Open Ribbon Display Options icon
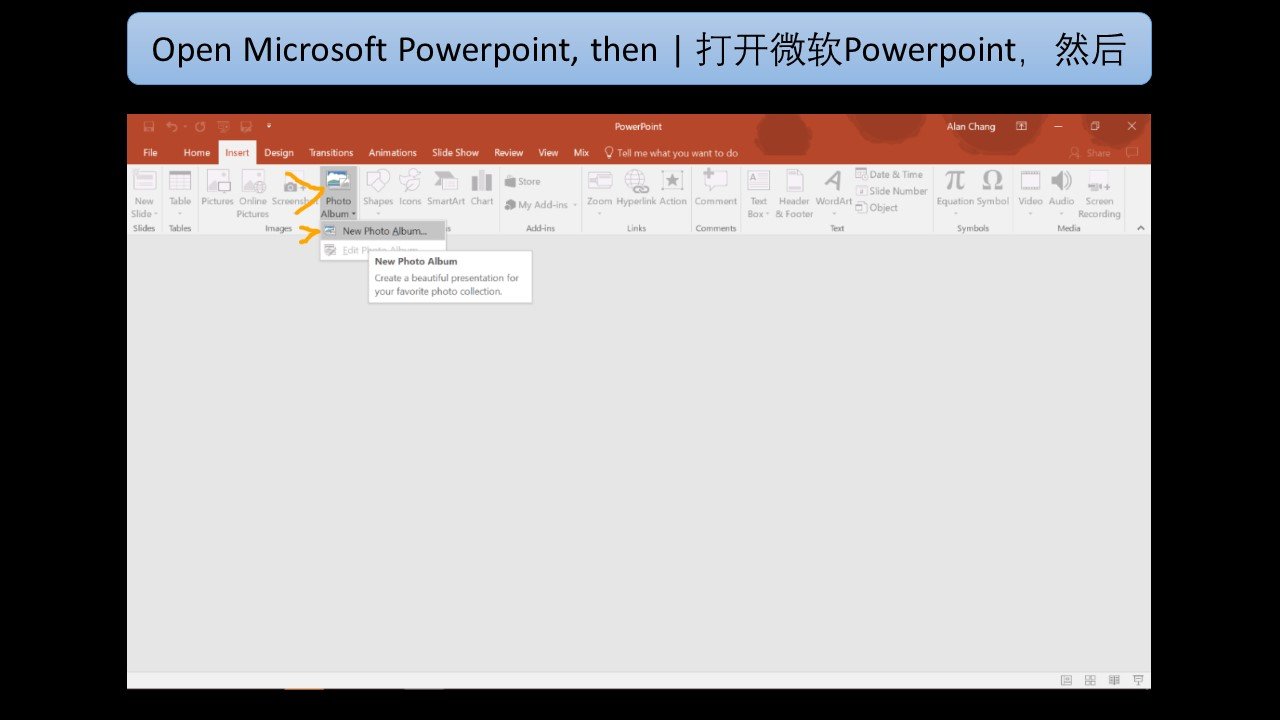The height and width of the screenshot is (720, 1280). pyautogui.click(x=1021, y=127)
